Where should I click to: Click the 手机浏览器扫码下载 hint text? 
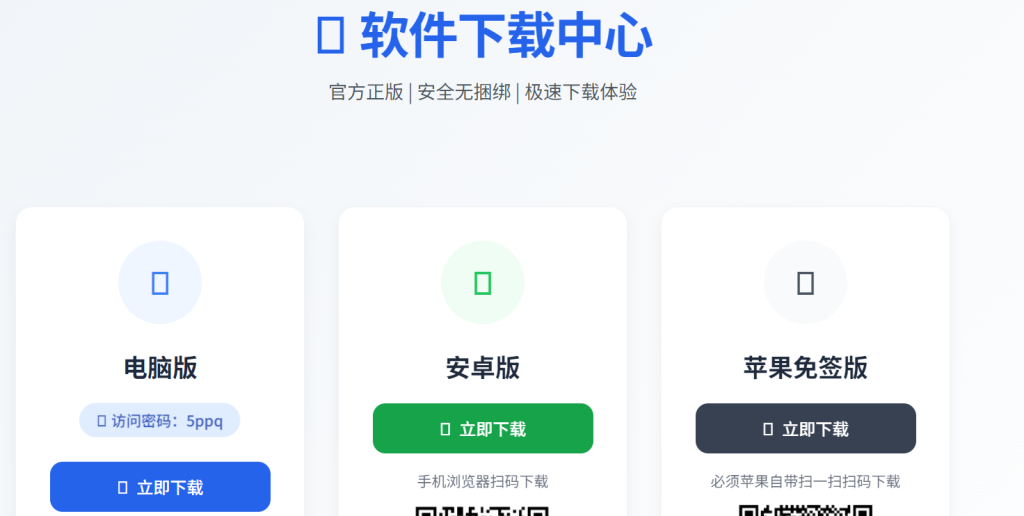click(483, 482)
